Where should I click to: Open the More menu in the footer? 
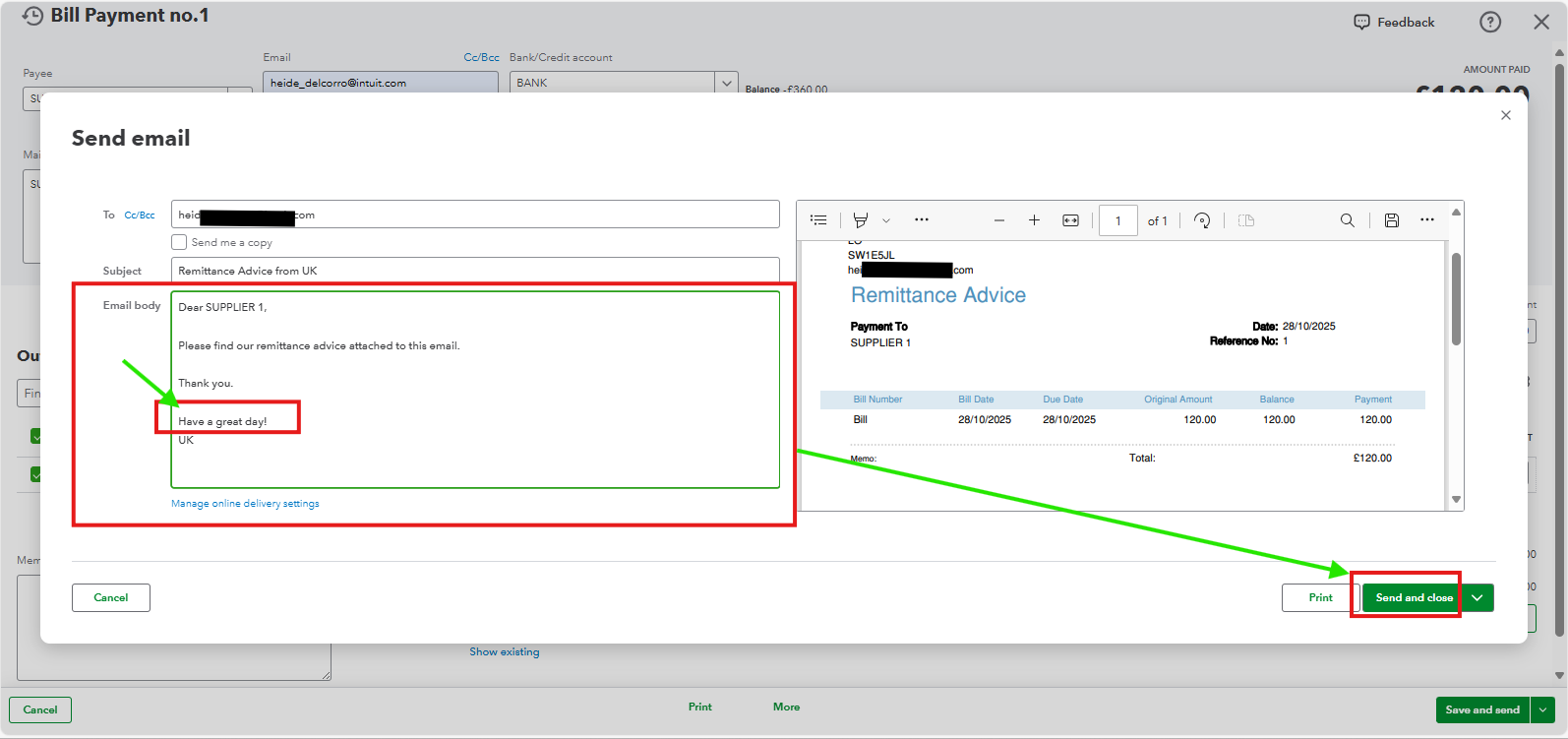[x=786, y=707]
